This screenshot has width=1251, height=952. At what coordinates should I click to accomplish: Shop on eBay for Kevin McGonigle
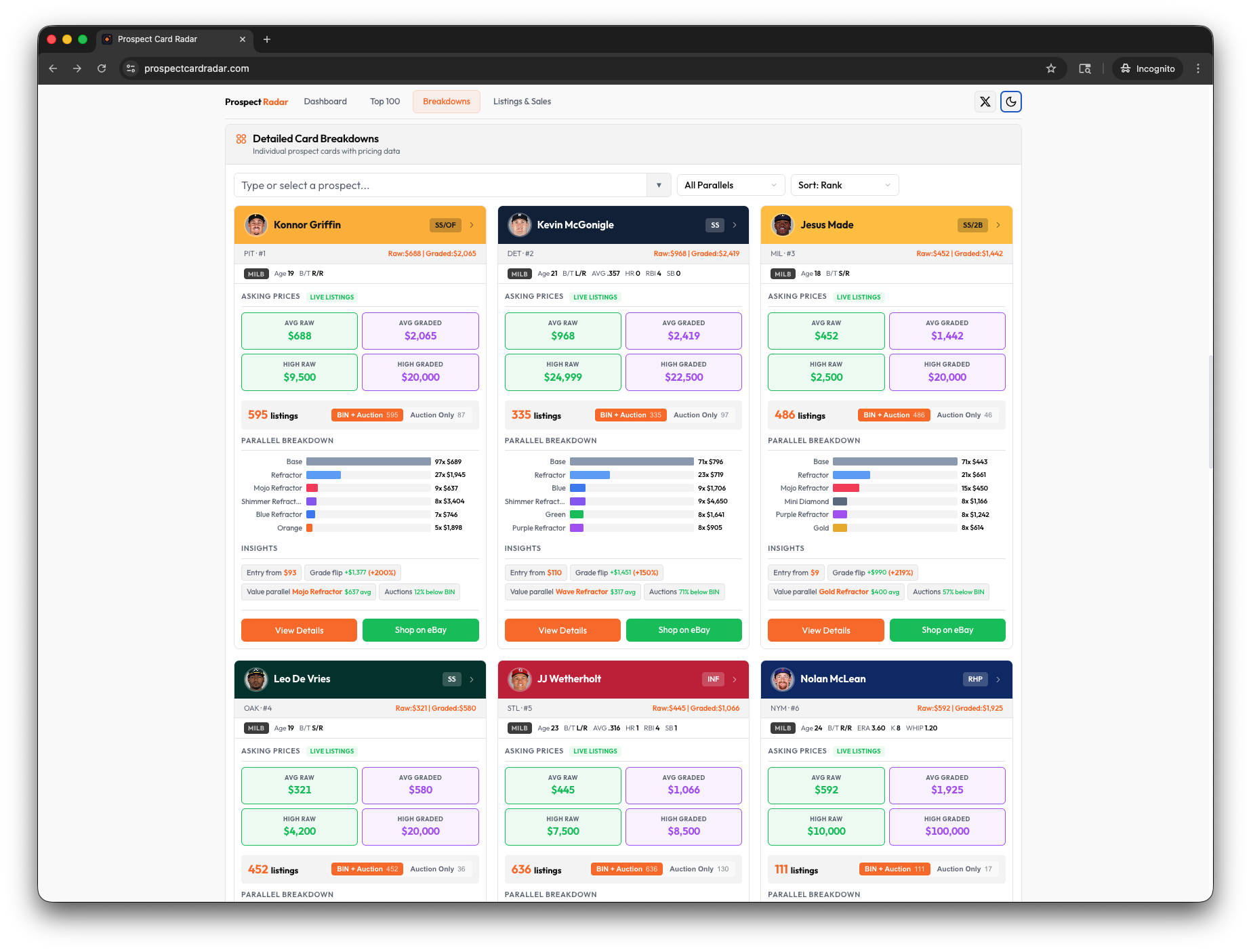coord(684,630)
